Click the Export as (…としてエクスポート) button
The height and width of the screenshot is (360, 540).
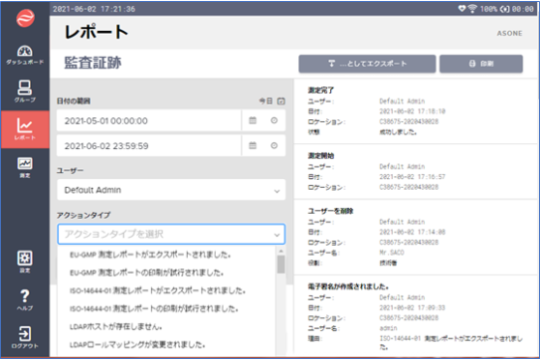pyautogui.click(x=367, y=64)
